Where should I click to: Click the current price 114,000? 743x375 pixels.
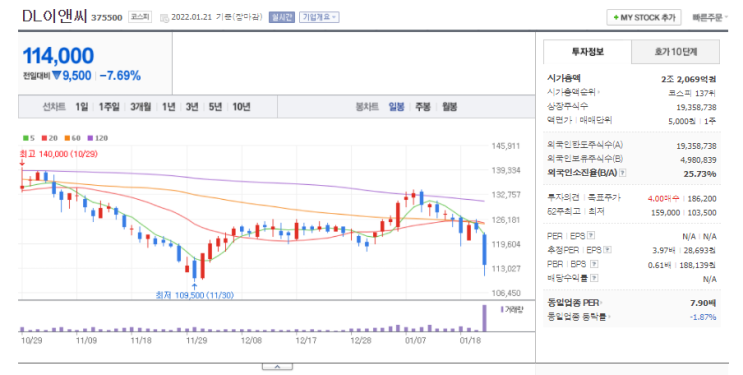[58, 56]
